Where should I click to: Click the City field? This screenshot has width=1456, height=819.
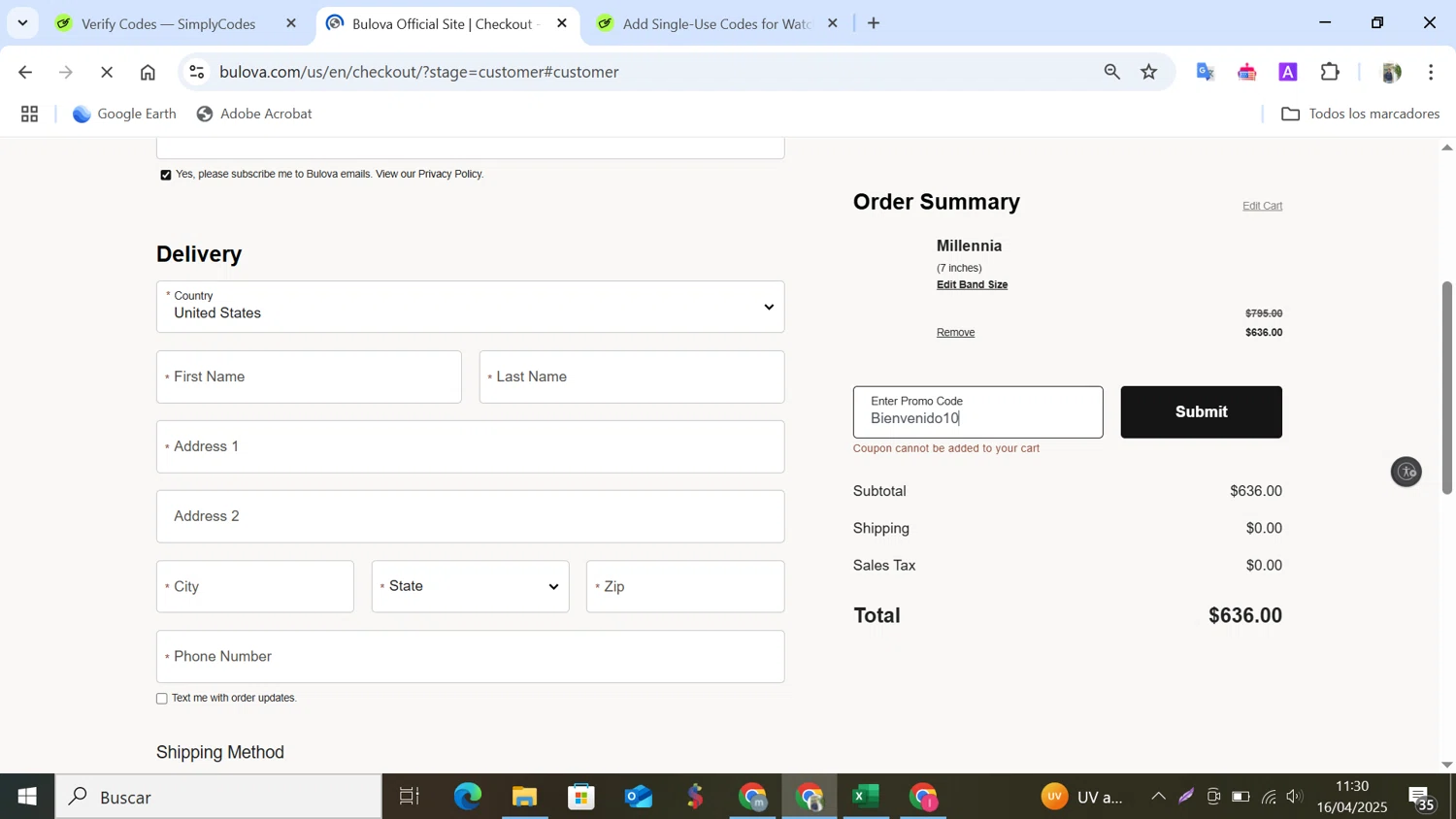[x=255, y=586]
